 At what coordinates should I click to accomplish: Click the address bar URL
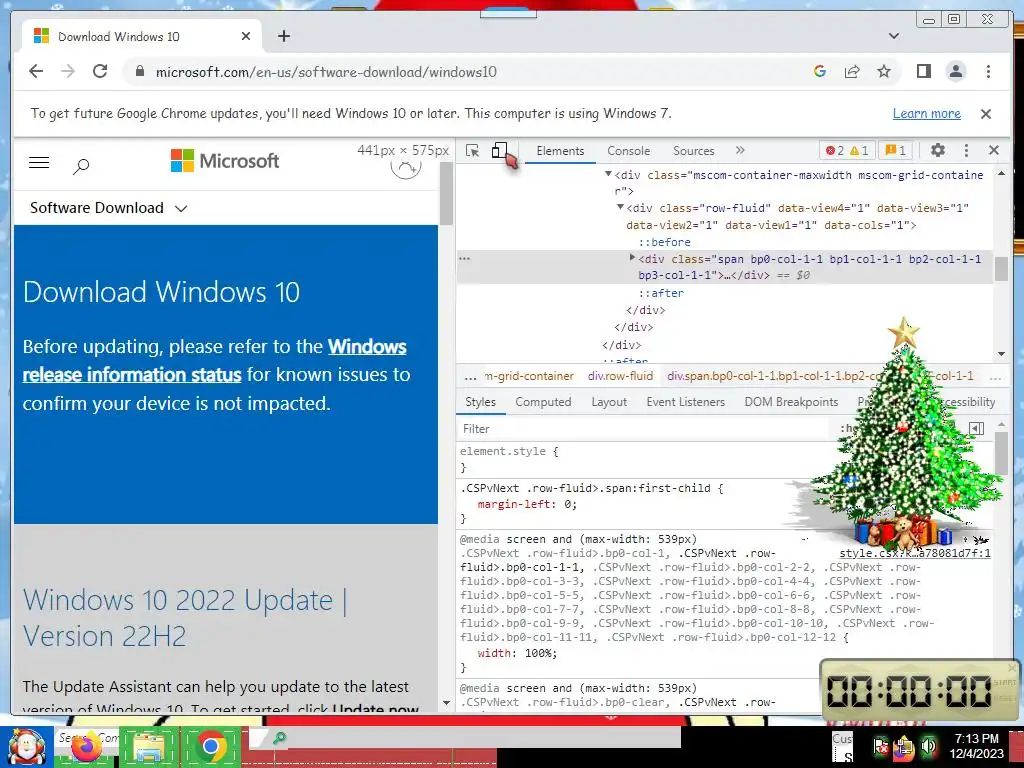tap(326, 72)
